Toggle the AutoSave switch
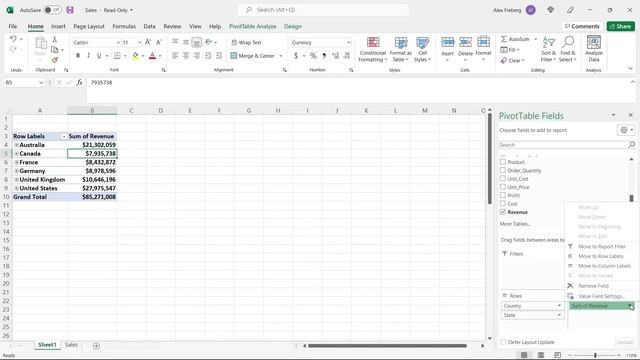The width and height of the screenshot is (640, 360). pos(52,10)
